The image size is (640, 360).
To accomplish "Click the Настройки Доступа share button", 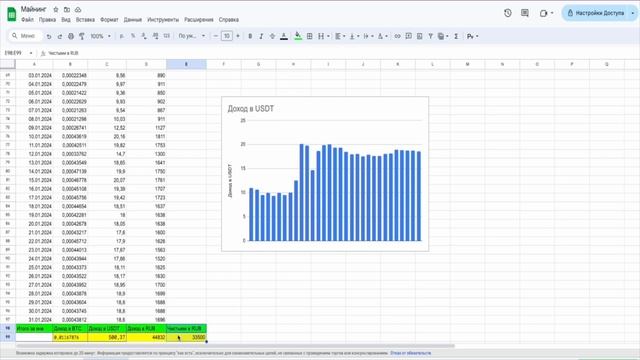I will click(596, 13).
